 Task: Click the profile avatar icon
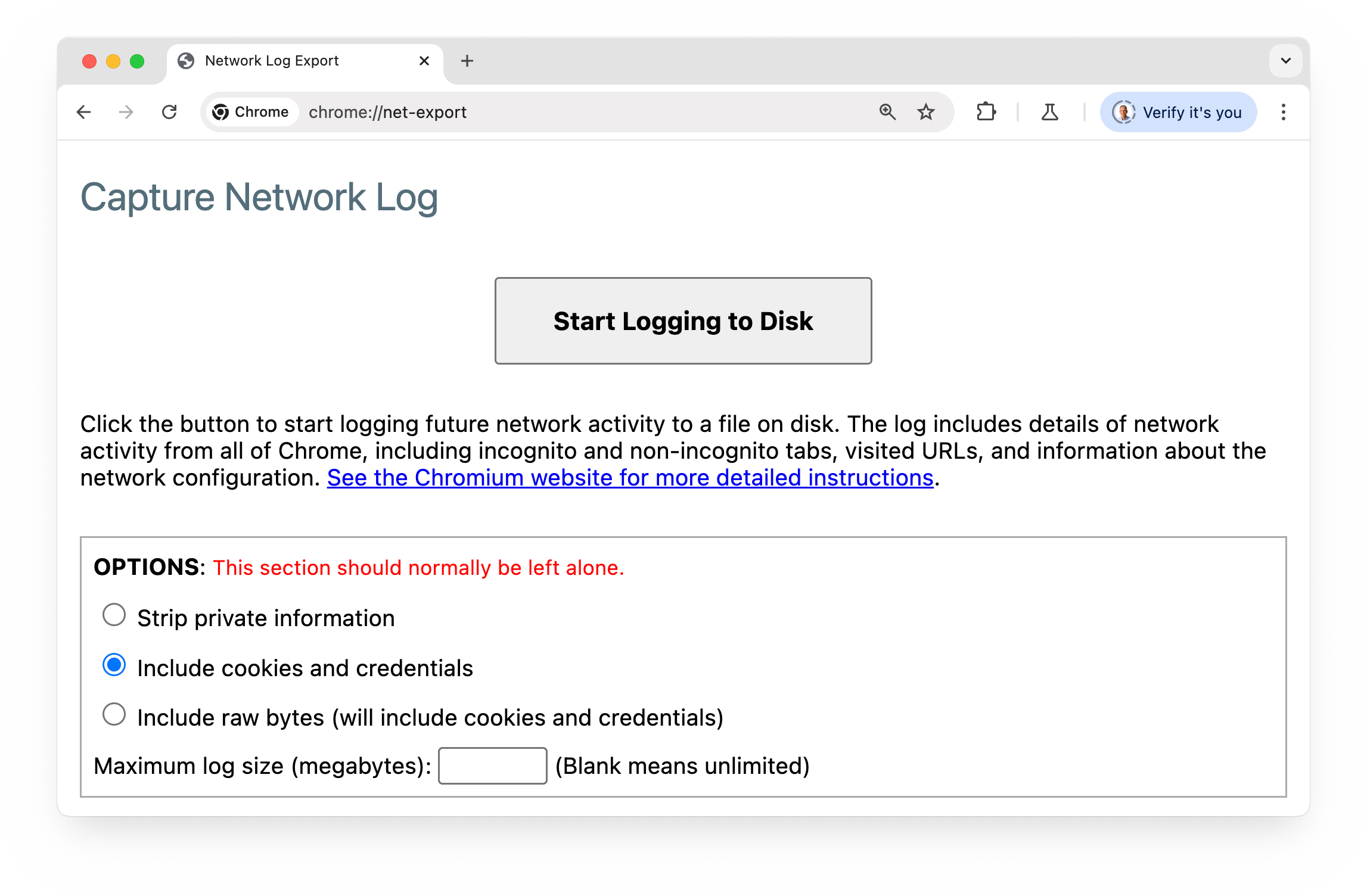[x=1123, y=112]
